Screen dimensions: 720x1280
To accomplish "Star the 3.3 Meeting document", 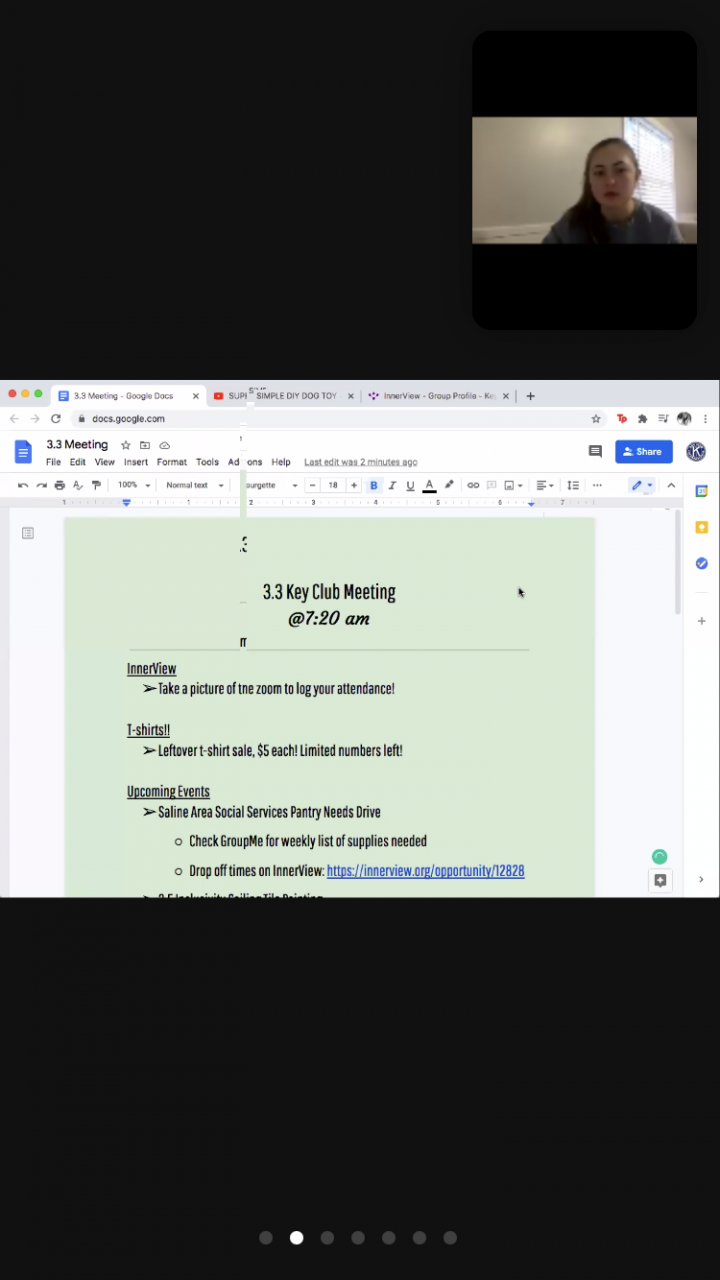I will click(x=126, y=445).
